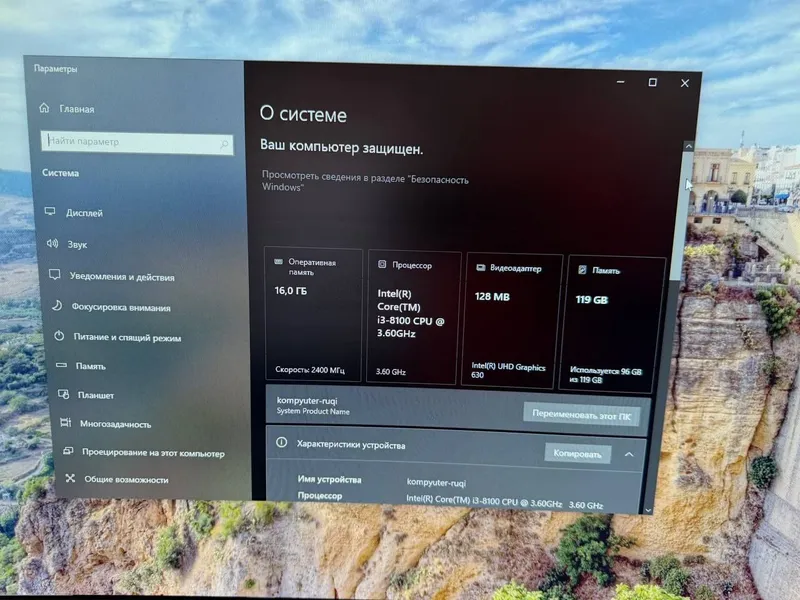Minimize the Параметры window
Viewport: 800px width, 600px height.
620,82
